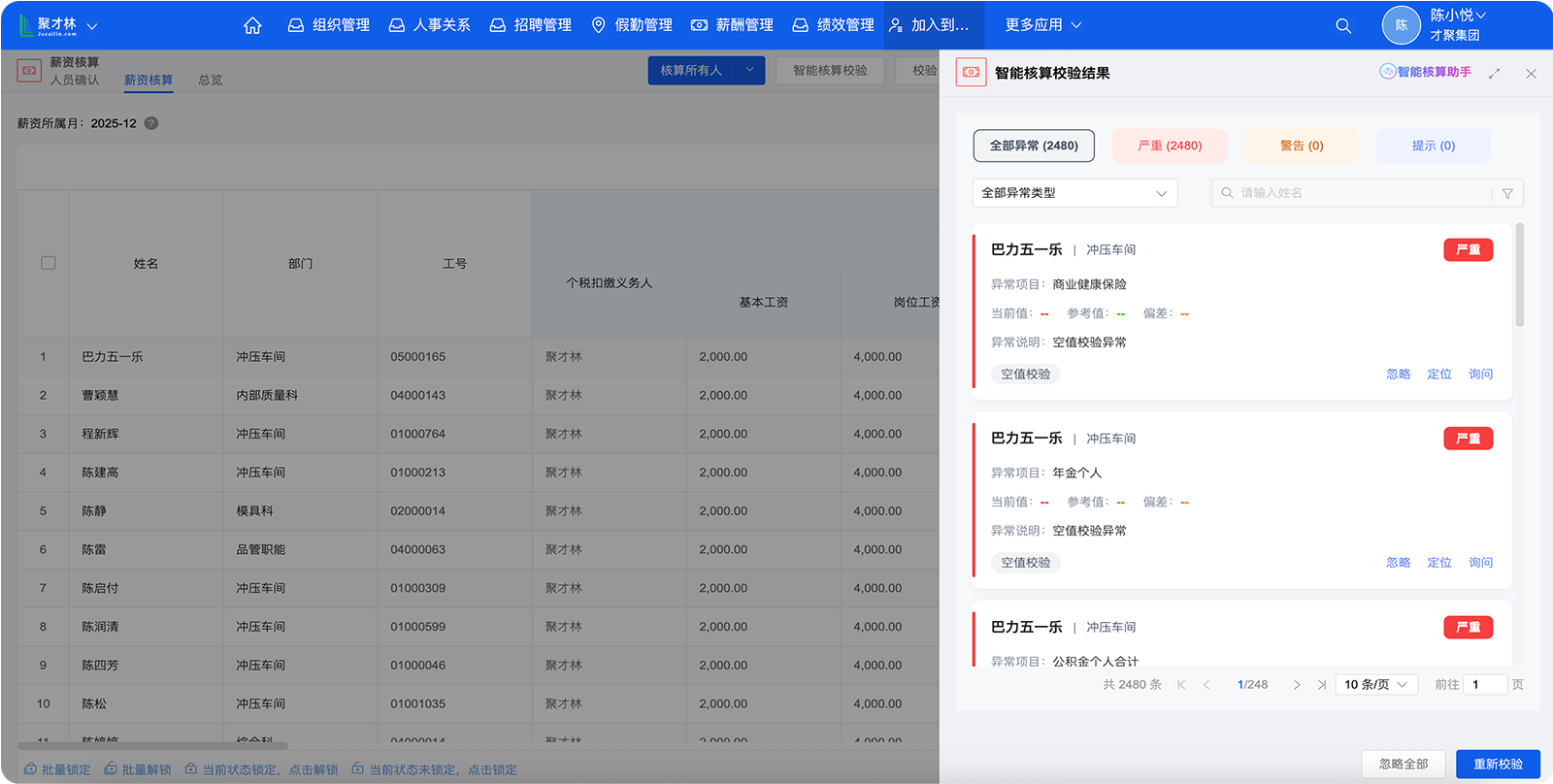Click the 加入到… person icon in navigation

(x=895, y=25)
